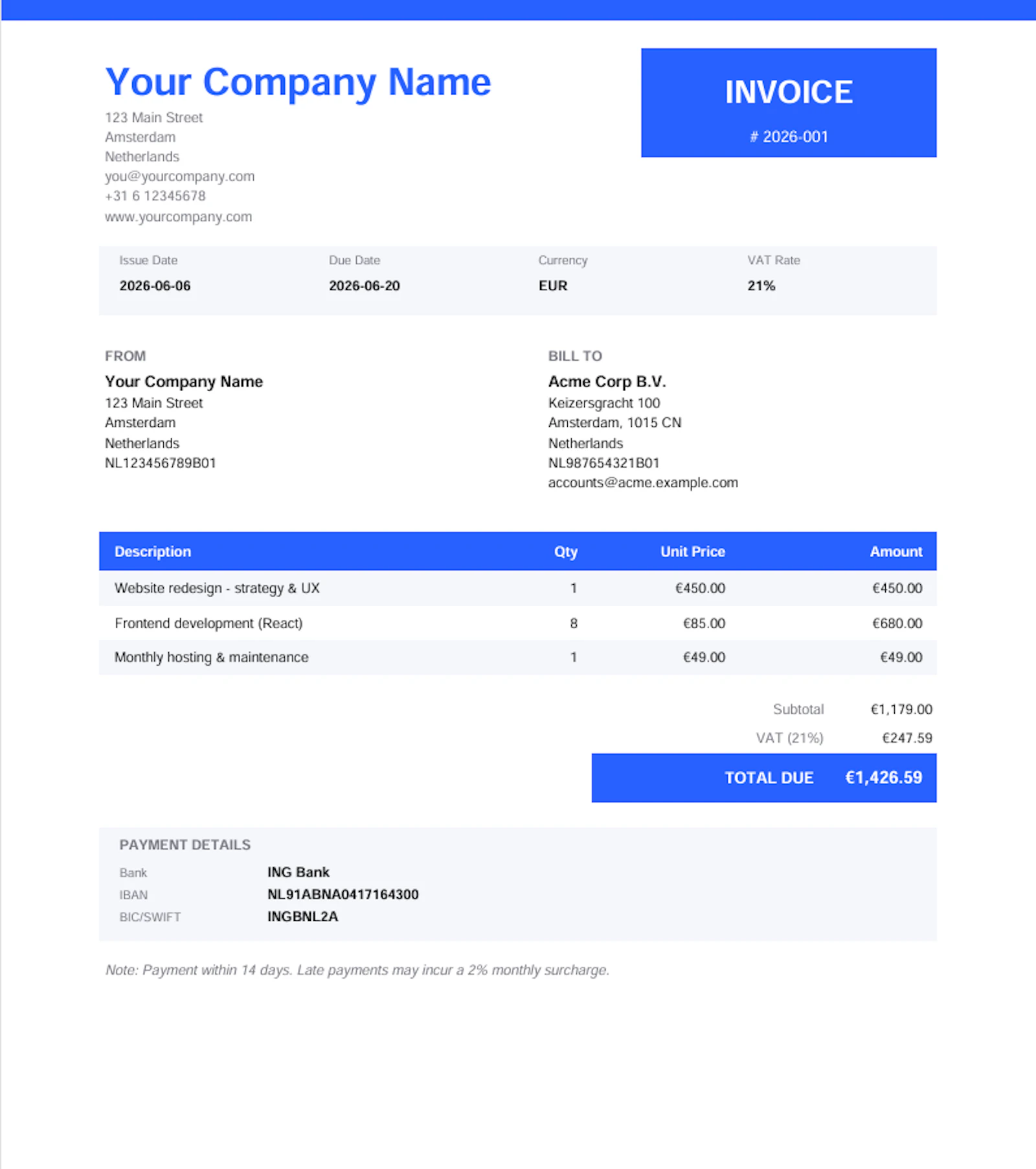Select 'Frontend development (React)' description
This screenshot has width=1036, height=1169.
208,623
